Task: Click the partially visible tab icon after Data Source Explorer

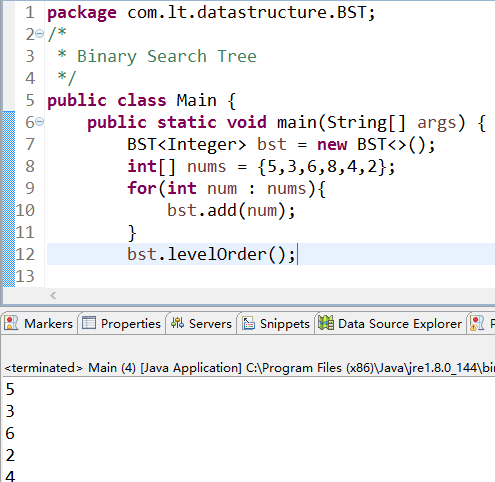Action: coord(477,323)
